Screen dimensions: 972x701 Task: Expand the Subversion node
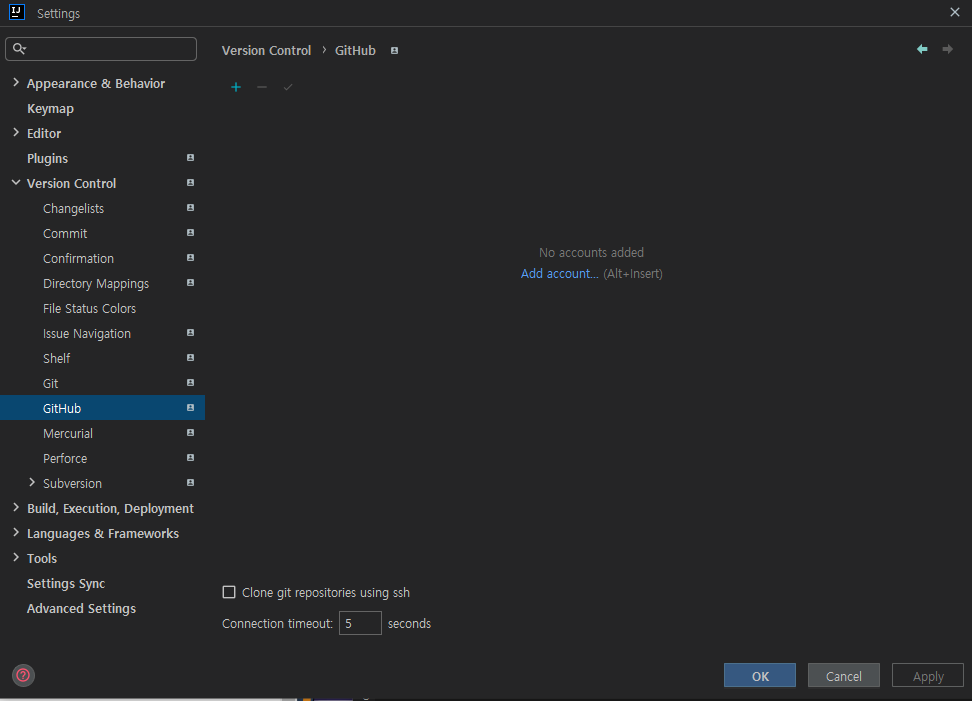(x=32, y=482)
